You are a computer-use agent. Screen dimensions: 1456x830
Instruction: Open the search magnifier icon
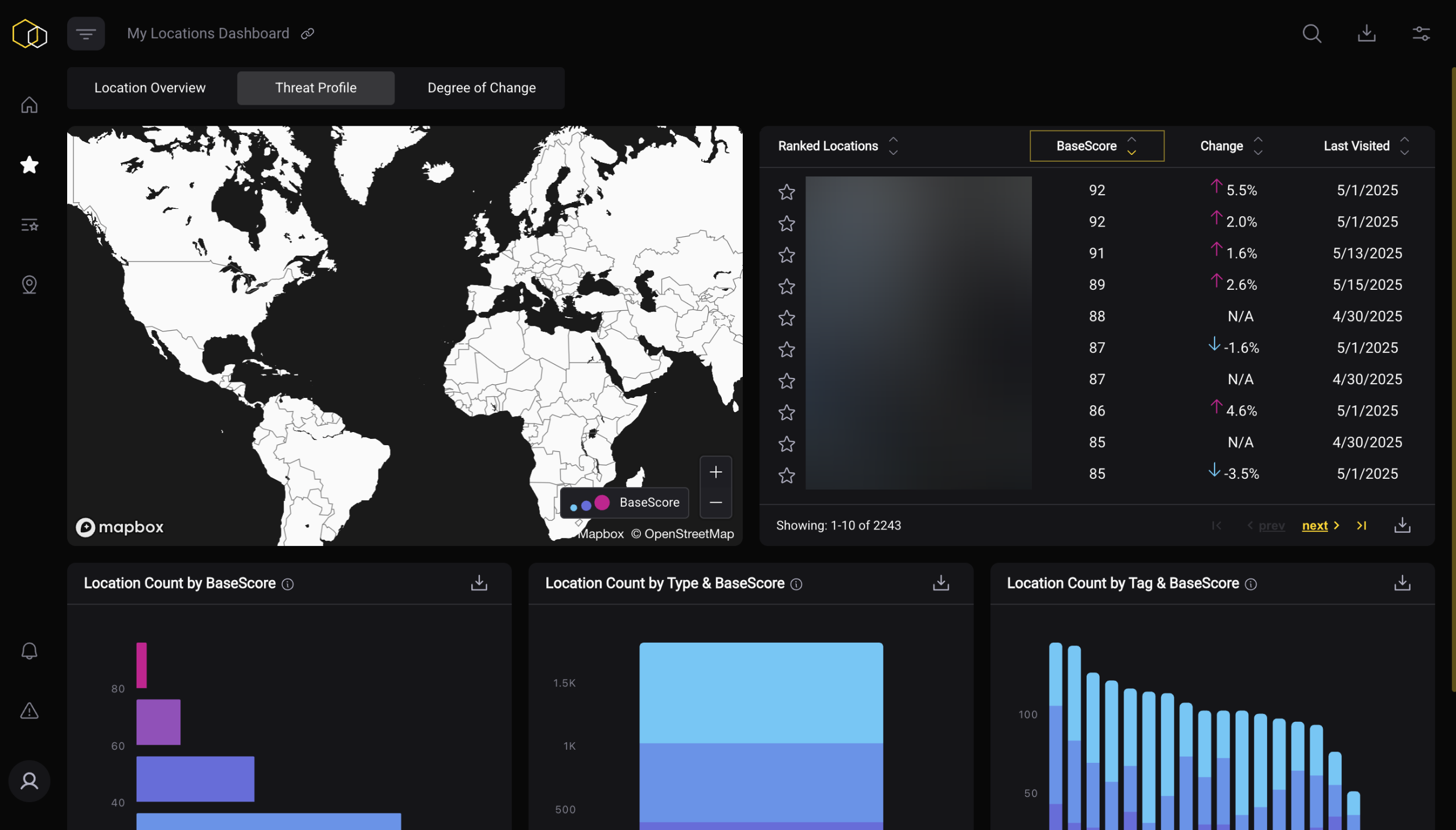click(1311, 34)
